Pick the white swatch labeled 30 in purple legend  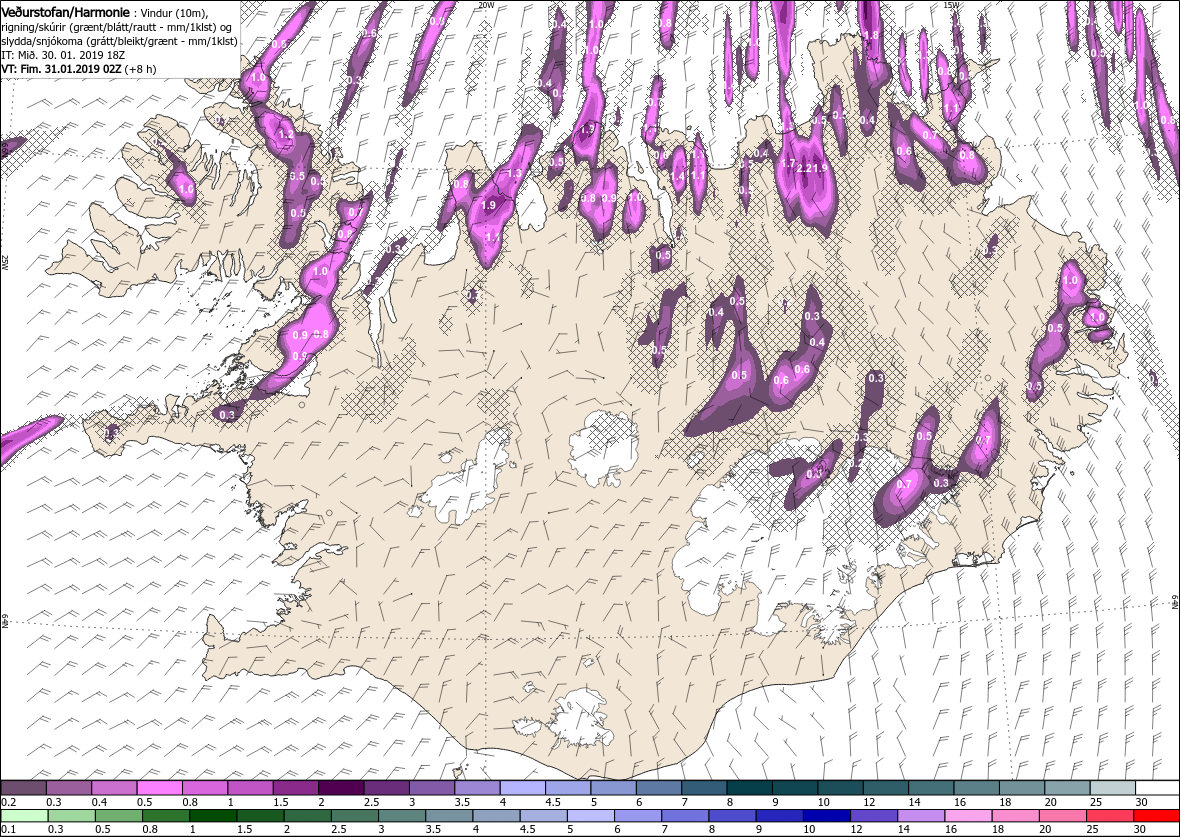coord(1157,788)
